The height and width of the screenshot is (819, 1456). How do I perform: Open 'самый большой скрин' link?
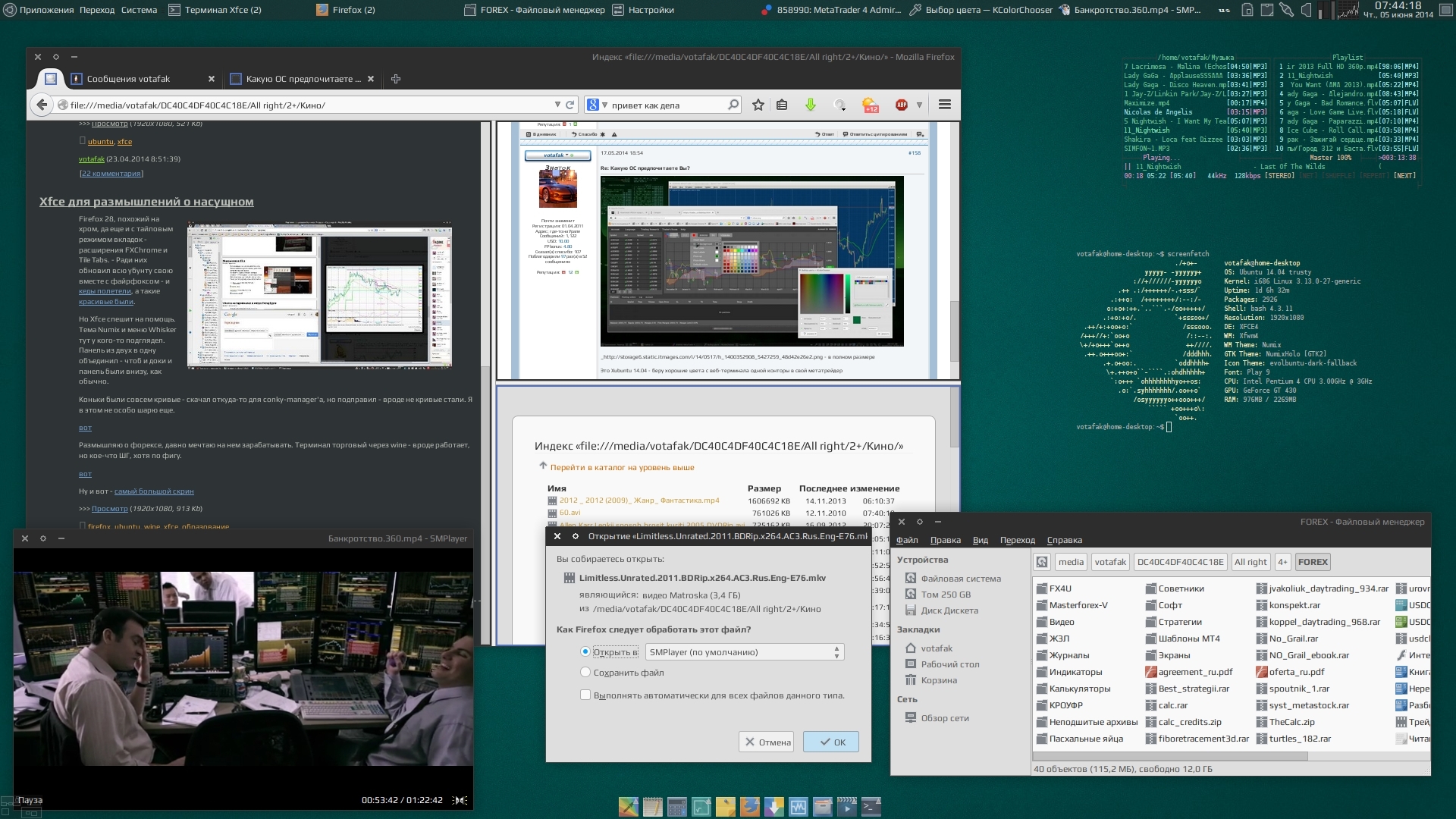tap(154, 491)
